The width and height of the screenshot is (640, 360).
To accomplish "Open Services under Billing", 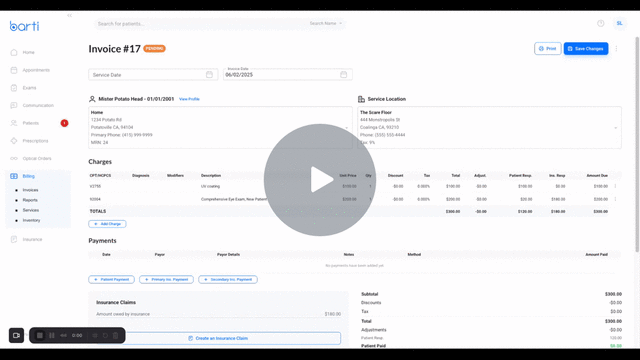I will [31, 210].
